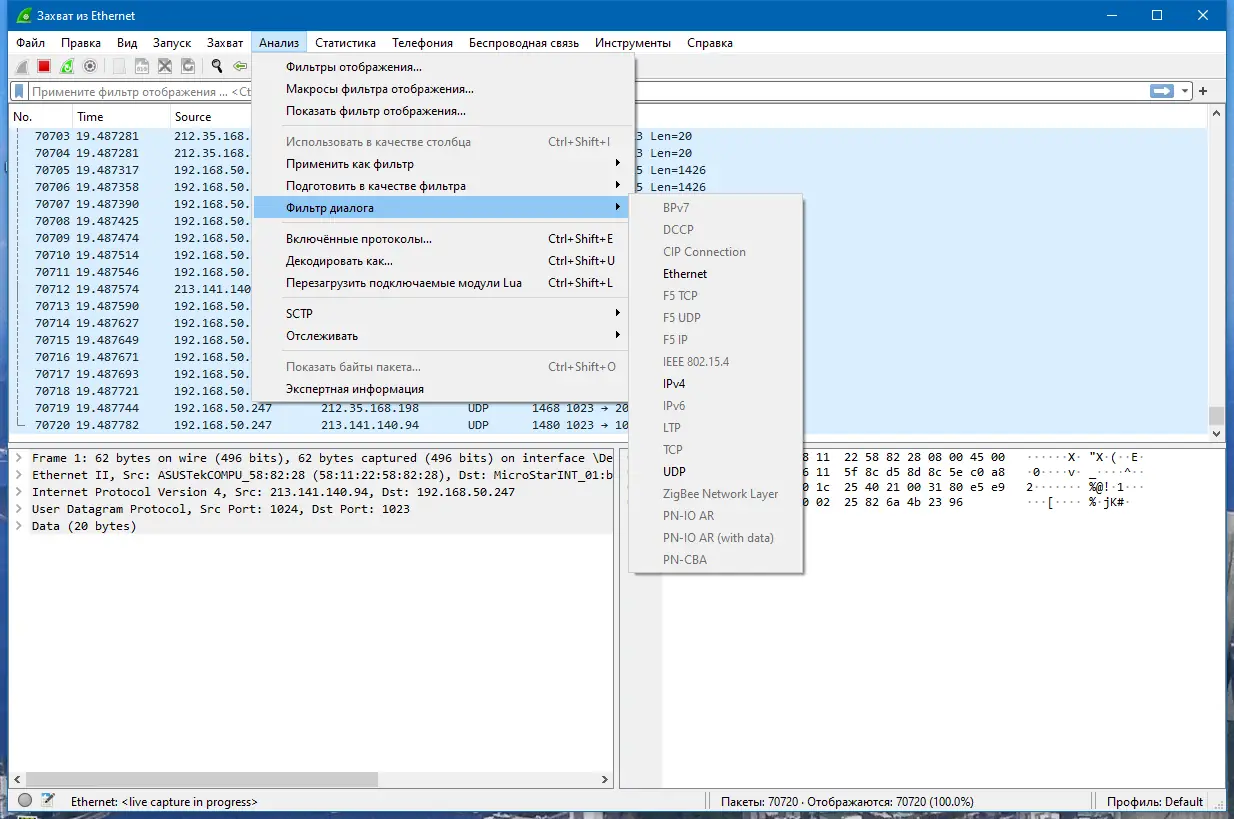This screenshot has width=1234, height=819.
Task: Open the 'Применить как фильтр' submenu
Action: 443,164
